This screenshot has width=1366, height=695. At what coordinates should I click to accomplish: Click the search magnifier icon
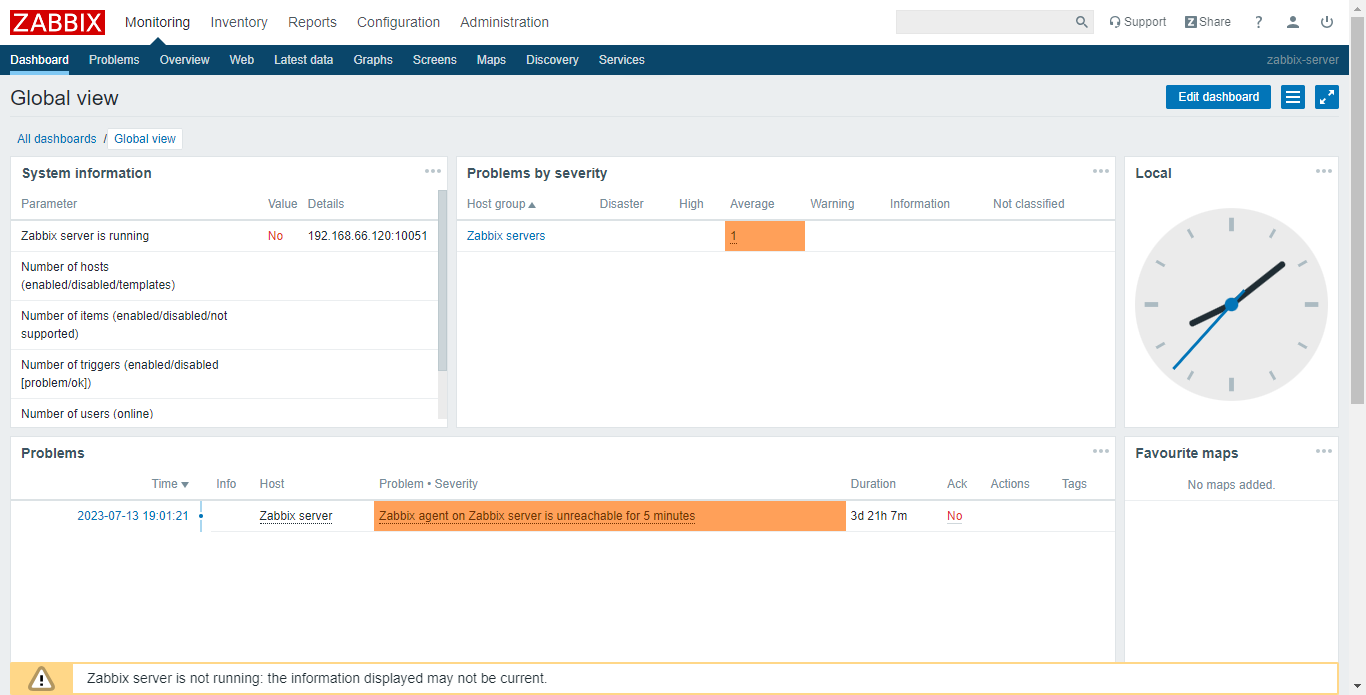(x=1082, y=22)
